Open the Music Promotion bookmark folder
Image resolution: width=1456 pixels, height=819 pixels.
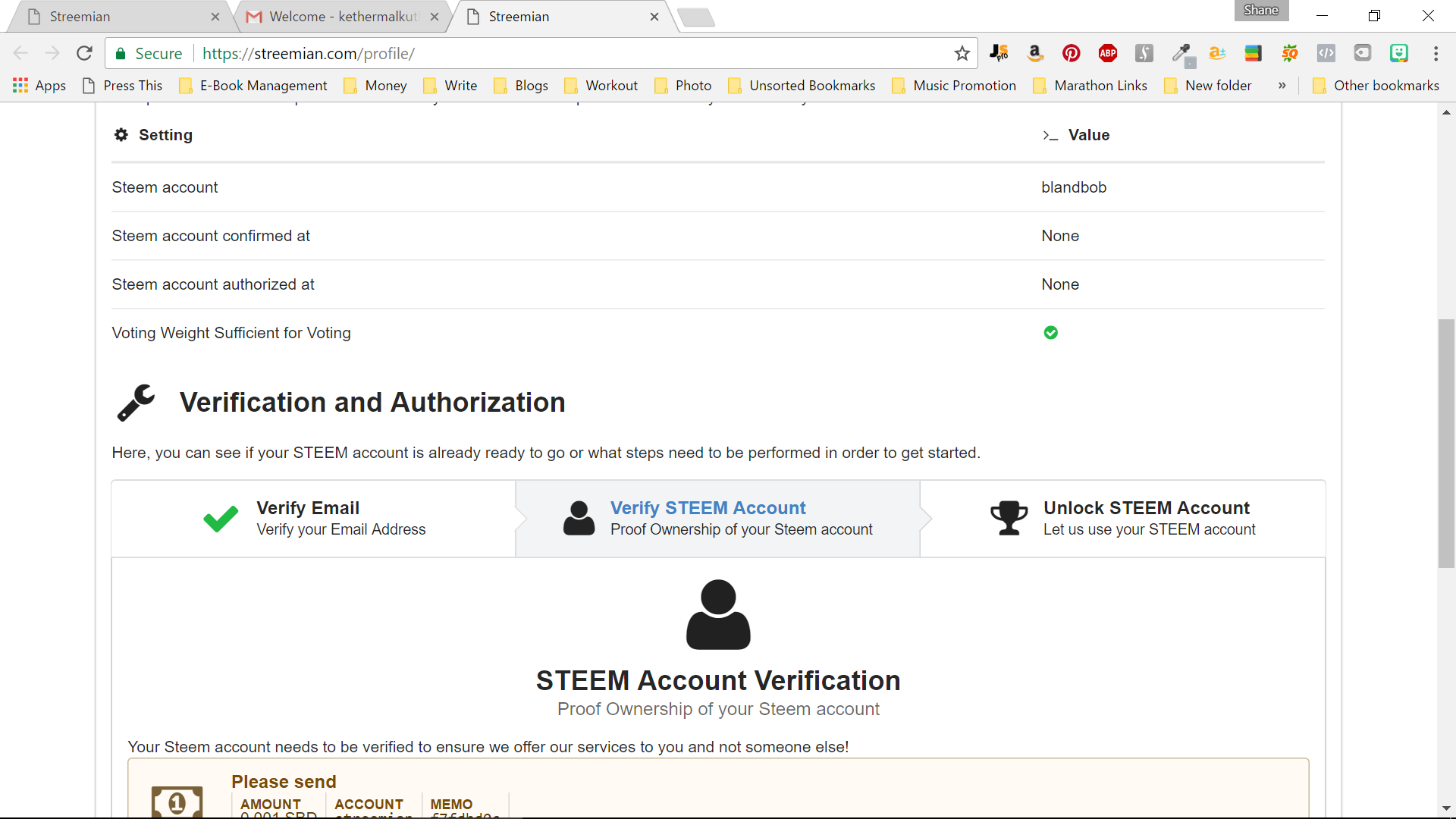954,86
